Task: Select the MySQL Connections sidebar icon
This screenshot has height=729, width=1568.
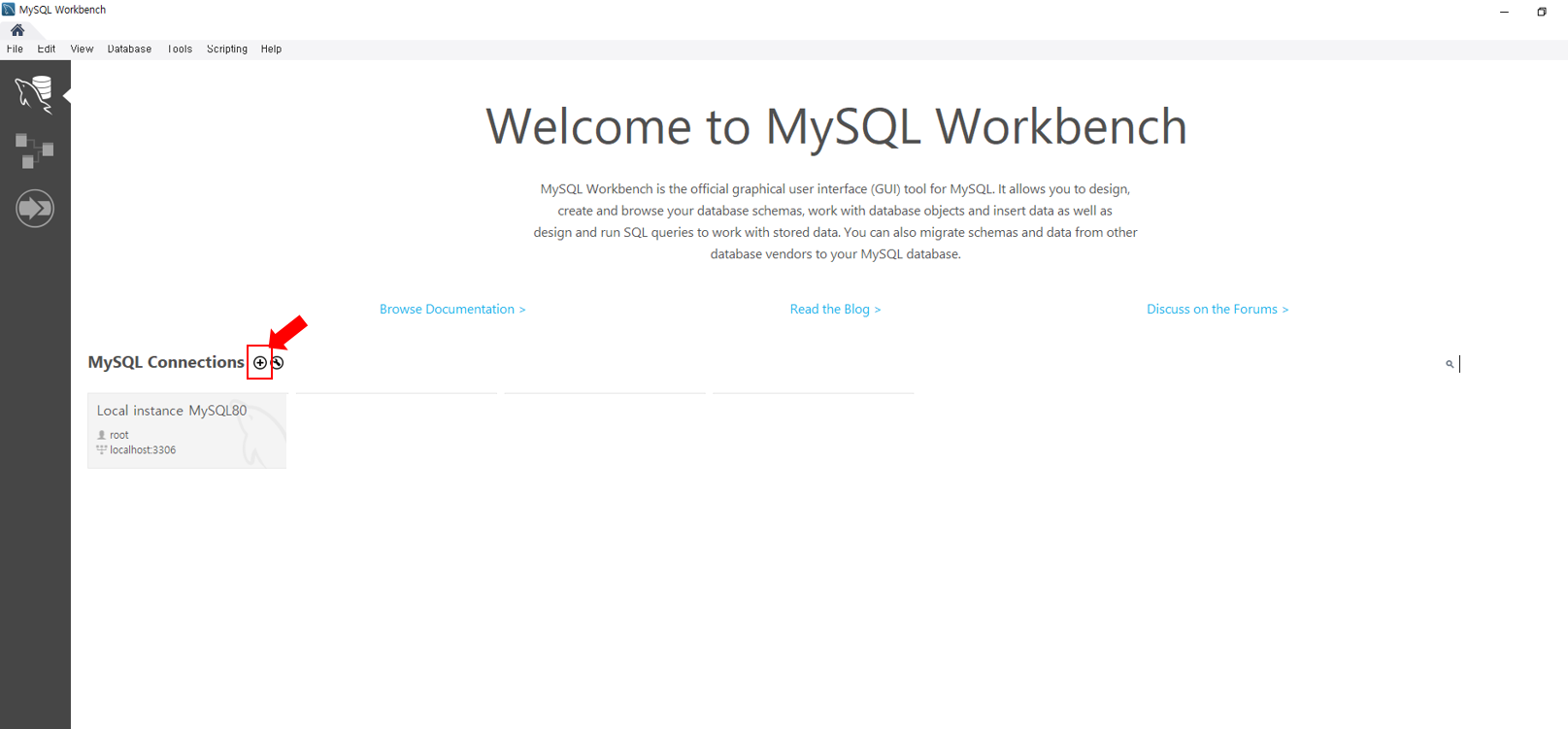Action: point(34,94)
